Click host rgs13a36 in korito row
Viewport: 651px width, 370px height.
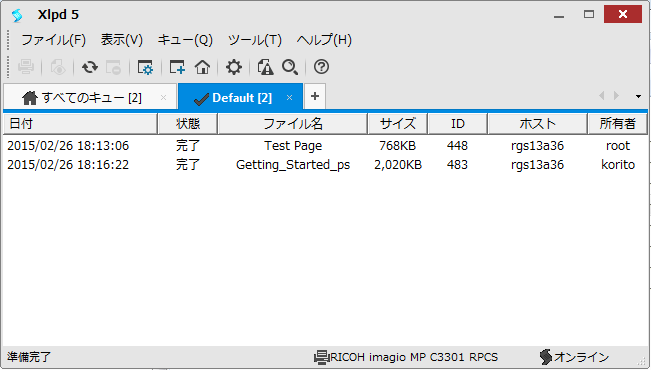pos(537,165)
